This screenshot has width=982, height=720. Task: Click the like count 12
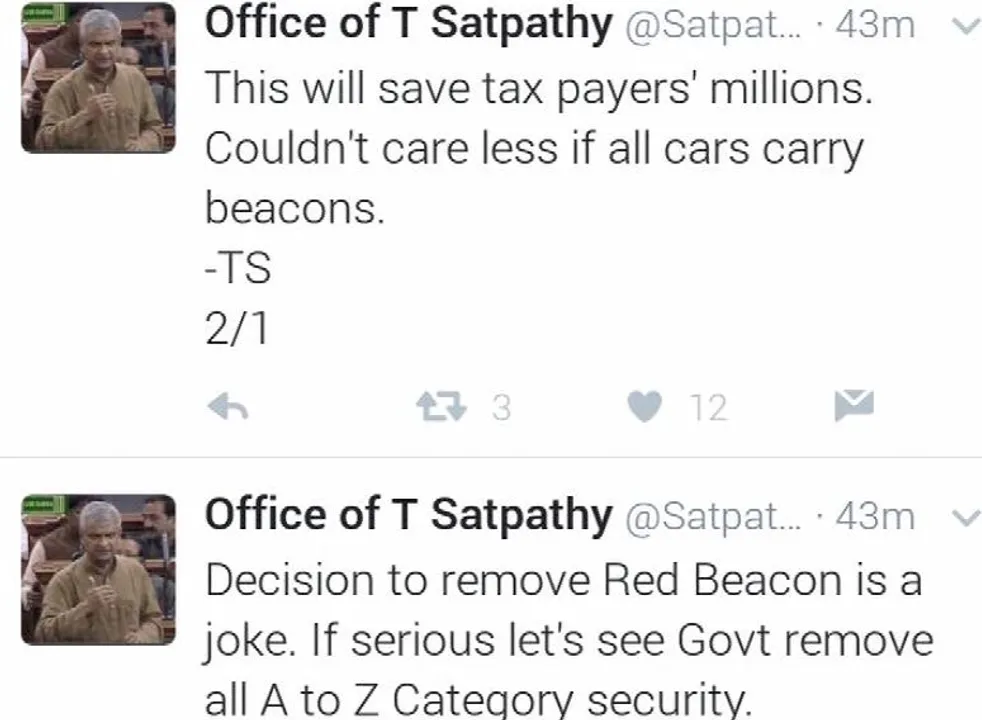[x=708, y=408]
